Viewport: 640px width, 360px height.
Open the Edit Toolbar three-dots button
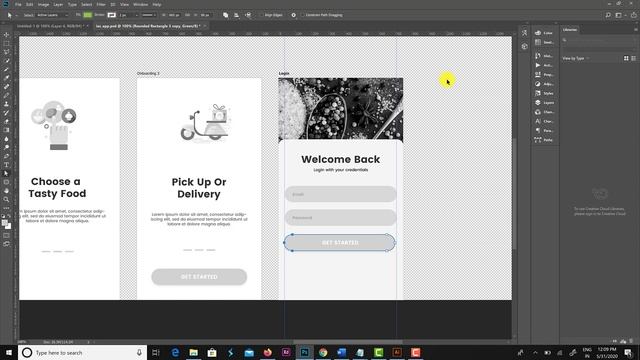pos(6,208)
